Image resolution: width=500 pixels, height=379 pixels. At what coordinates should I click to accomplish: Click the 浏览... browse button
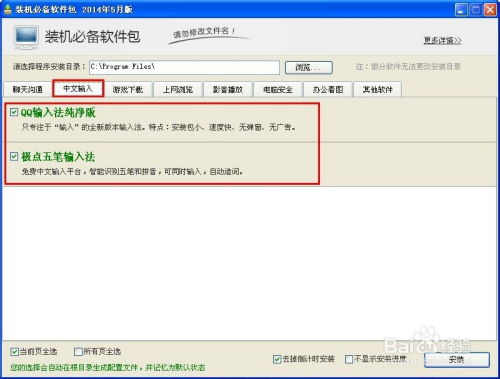coord(309,68)
